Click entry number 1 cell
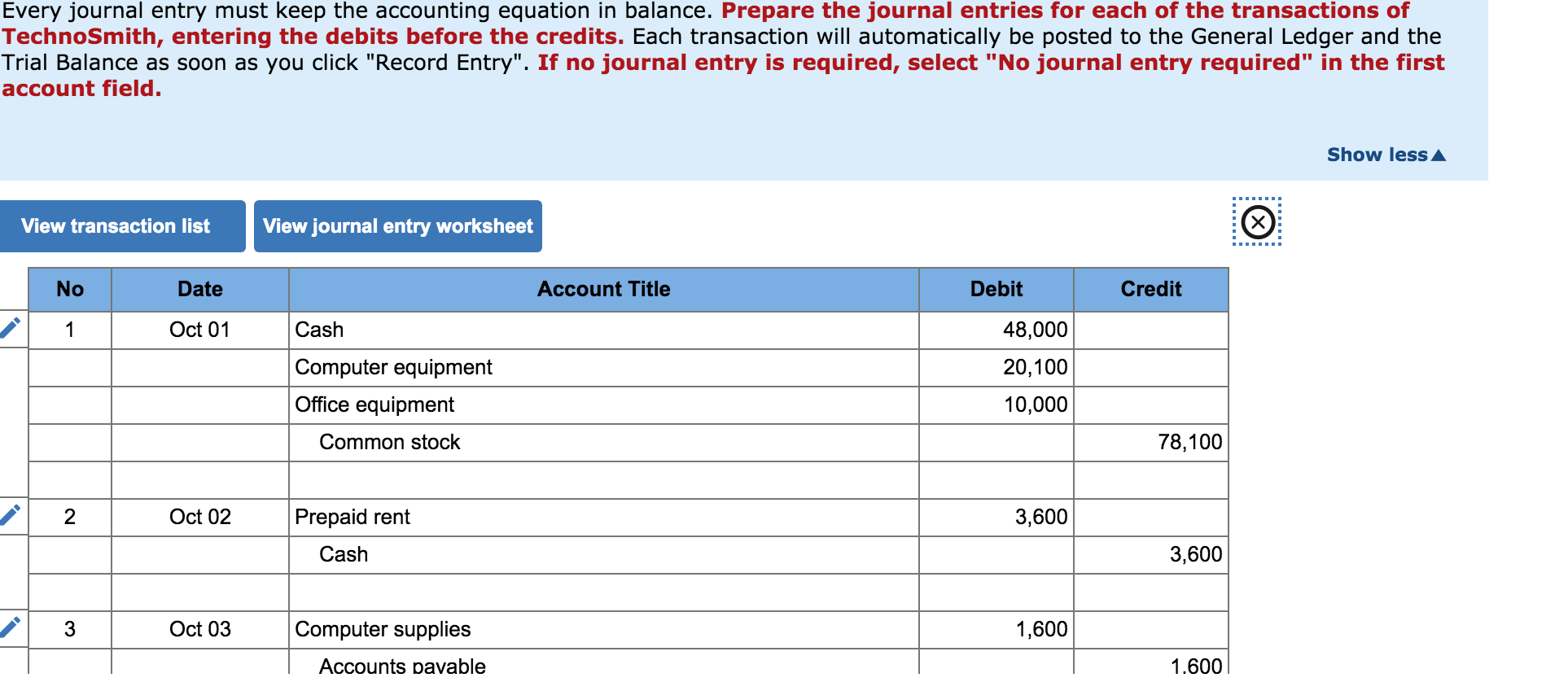The height and width of the screenshot is (682, 1568). pyautogui.click(x=70, y=330)
